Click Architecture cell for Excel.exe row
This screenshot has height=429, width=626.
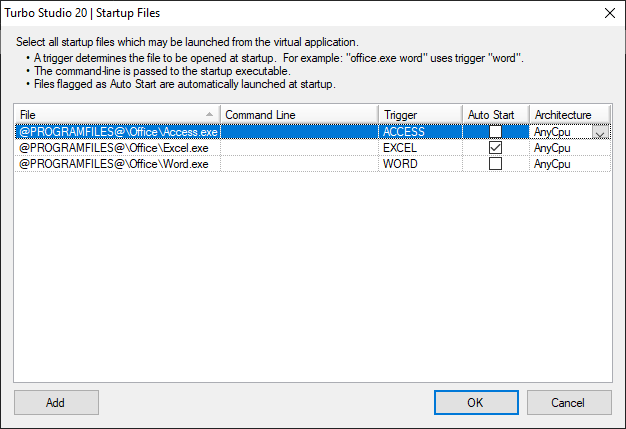click(569, 148)
